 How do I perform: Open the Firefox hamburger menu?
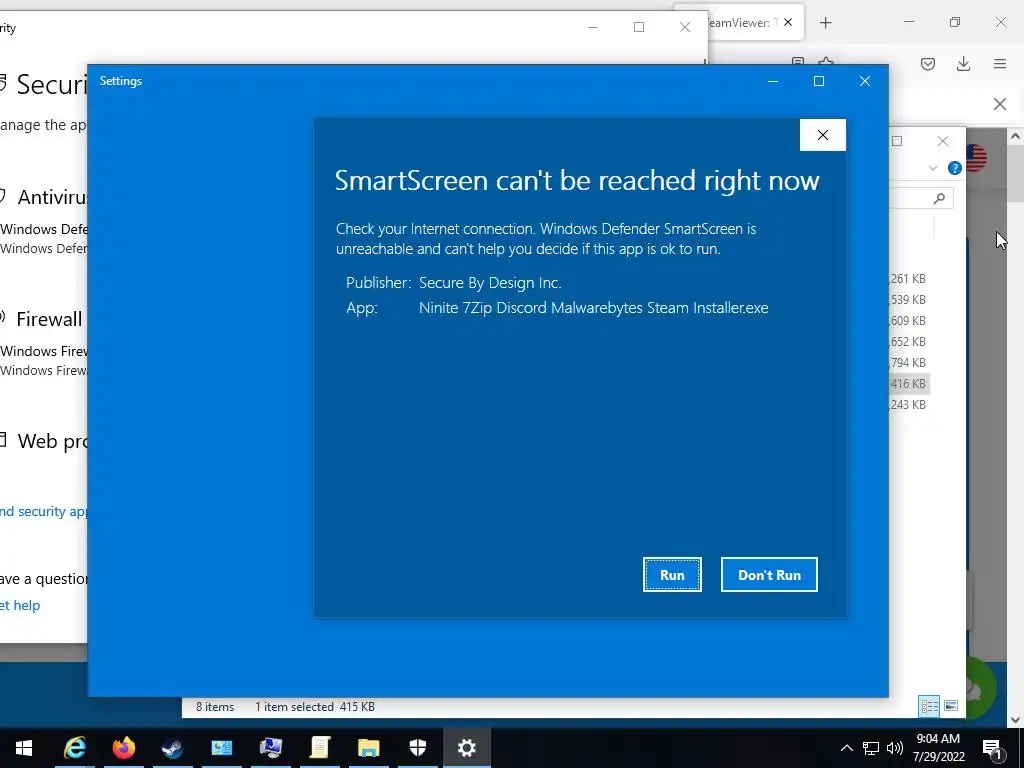(1000, 64)
